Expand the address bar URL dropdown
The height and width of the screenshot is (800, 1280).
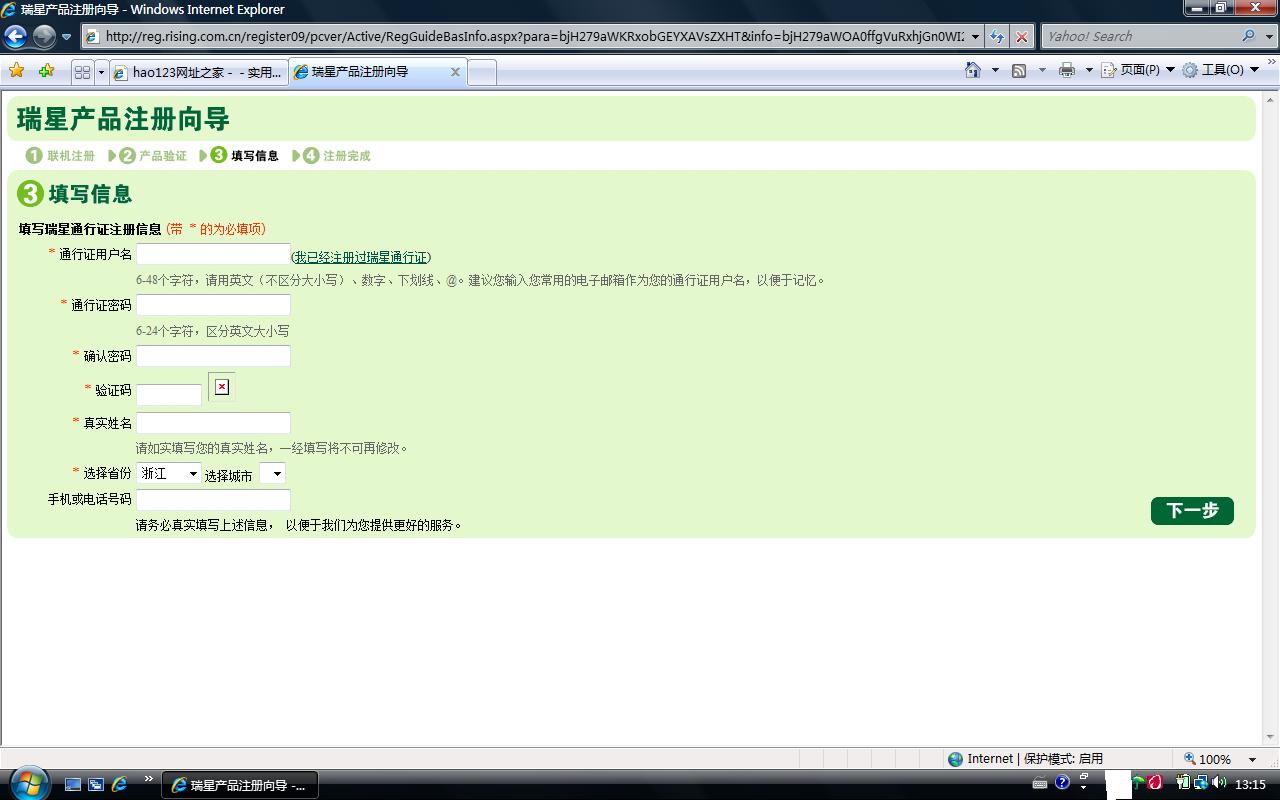975,37
